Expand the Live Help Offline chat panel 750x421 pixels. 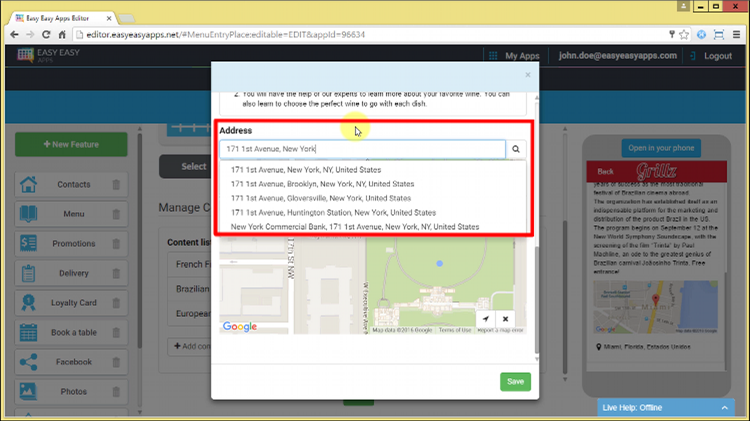(665, 408)
